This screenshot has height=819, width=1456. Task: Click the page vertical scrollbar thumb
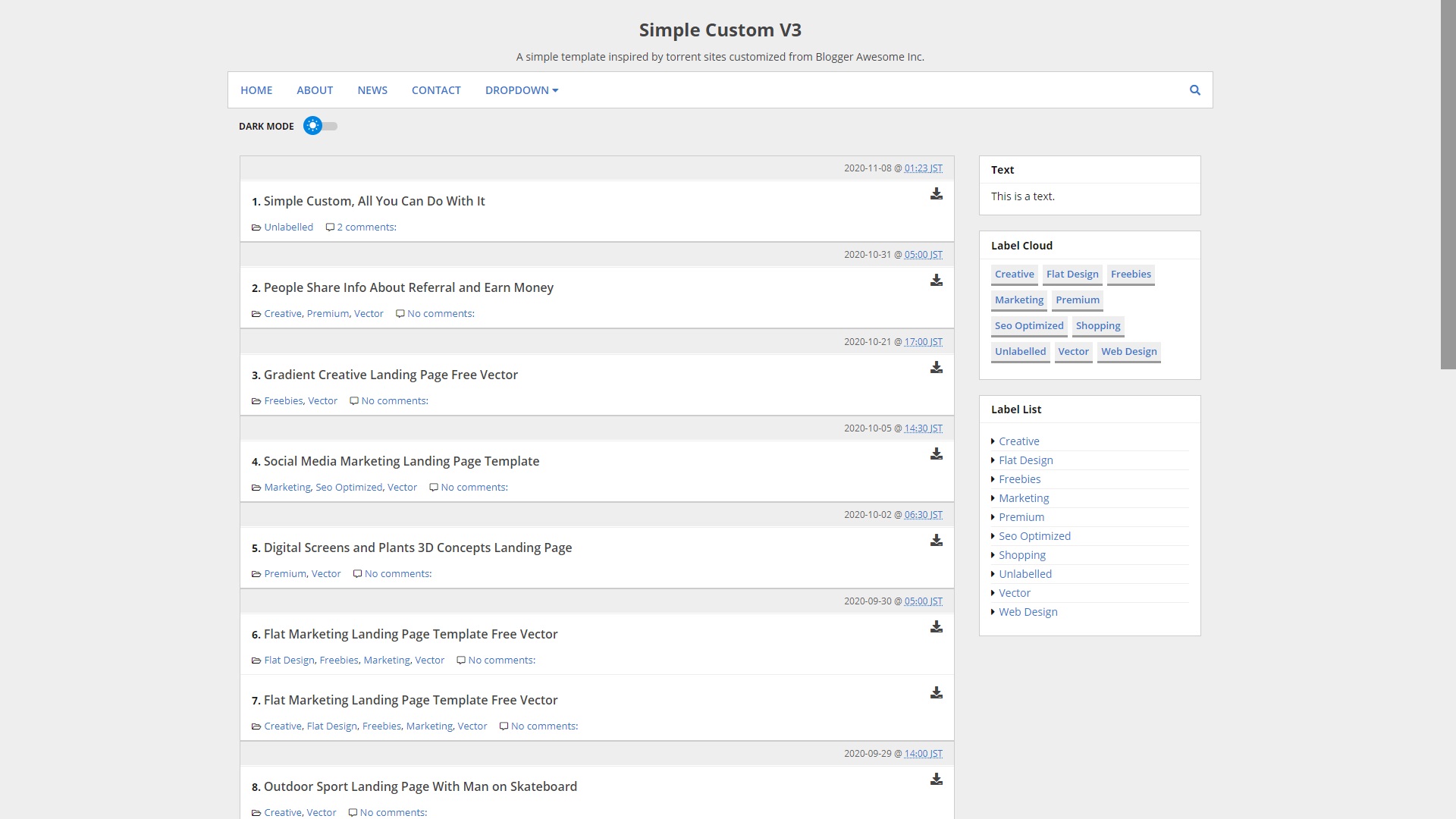click(1448, 184)
